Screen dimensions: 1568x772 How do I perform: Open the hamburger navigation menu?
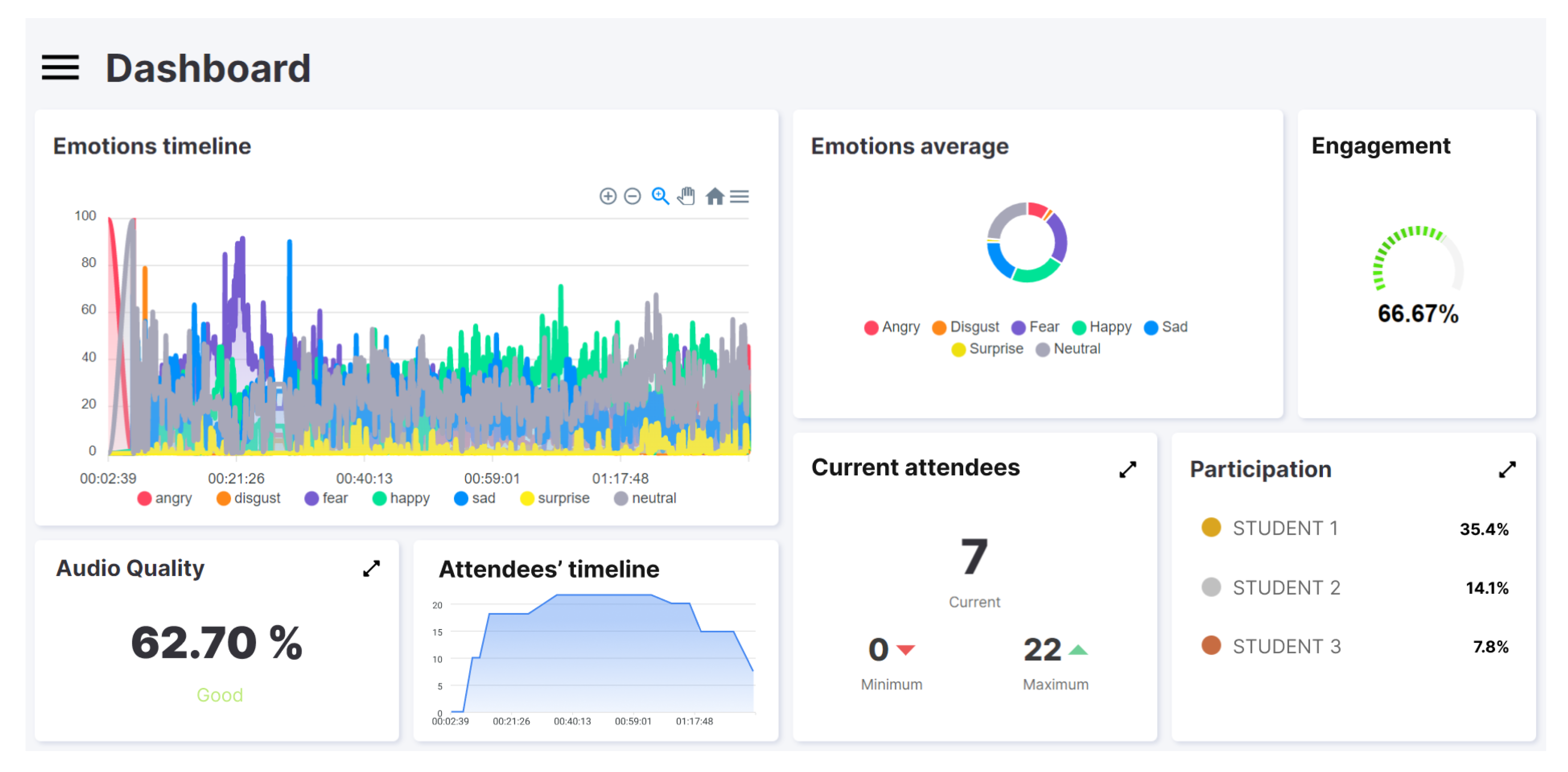tap(60, 68)
